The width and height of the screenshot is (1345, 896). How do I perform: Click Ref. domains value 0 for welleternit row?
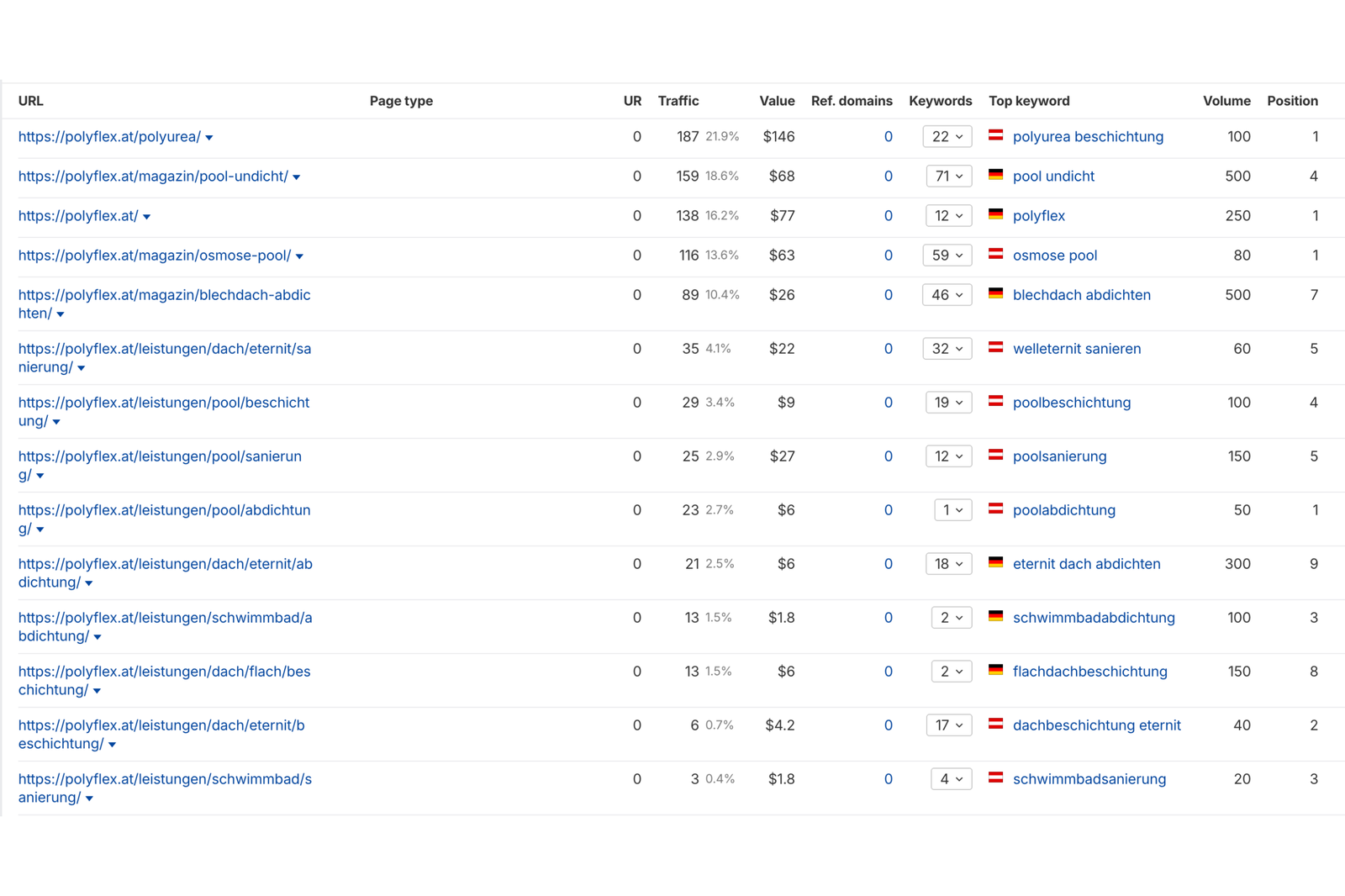coord(888,349)
